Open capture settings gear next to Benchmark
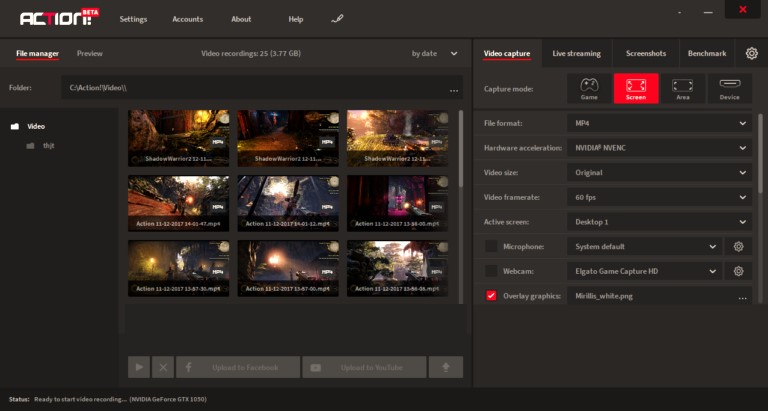 coord(751,53)
